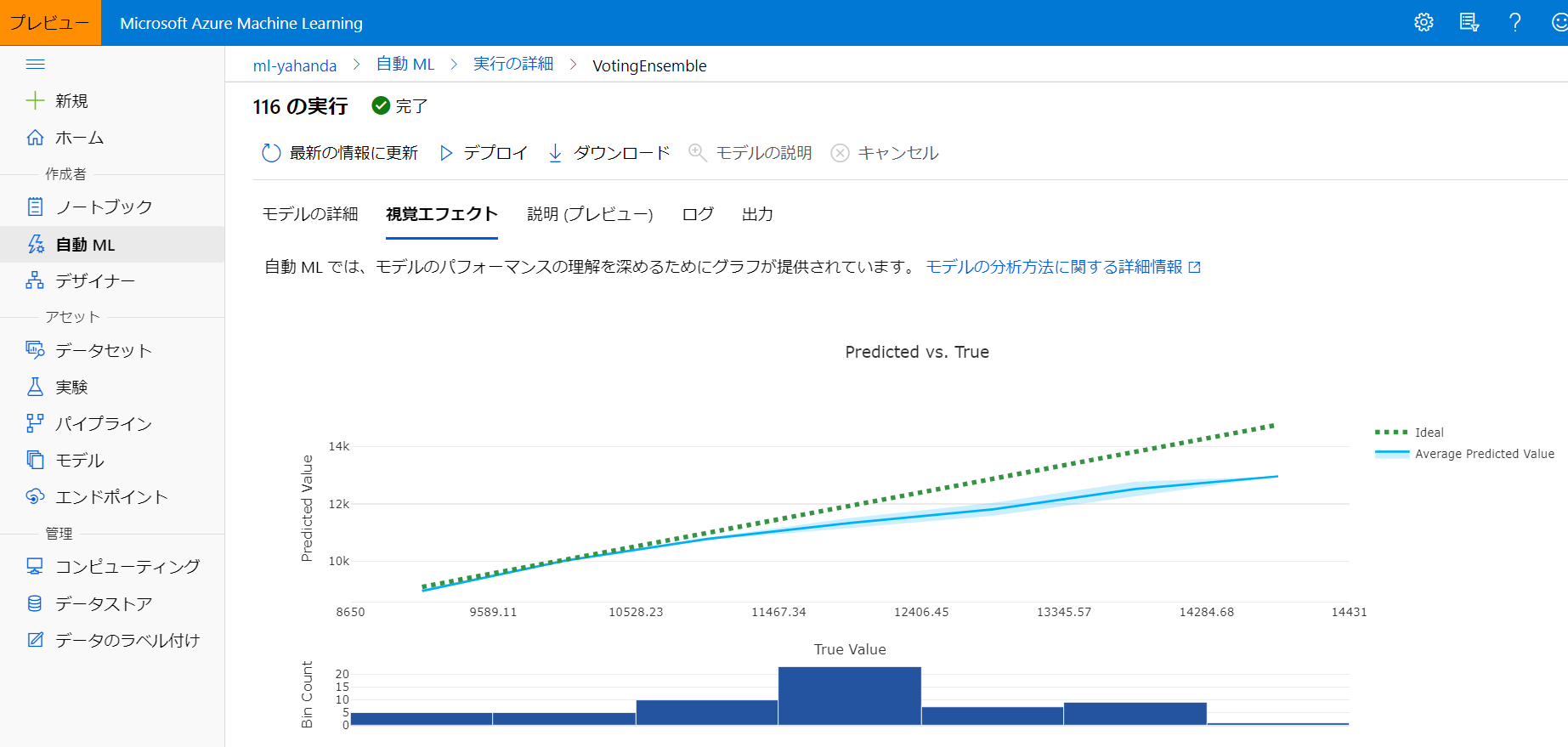Toggle Average Predicted Value legend entry

click(x=1464, y=454)
